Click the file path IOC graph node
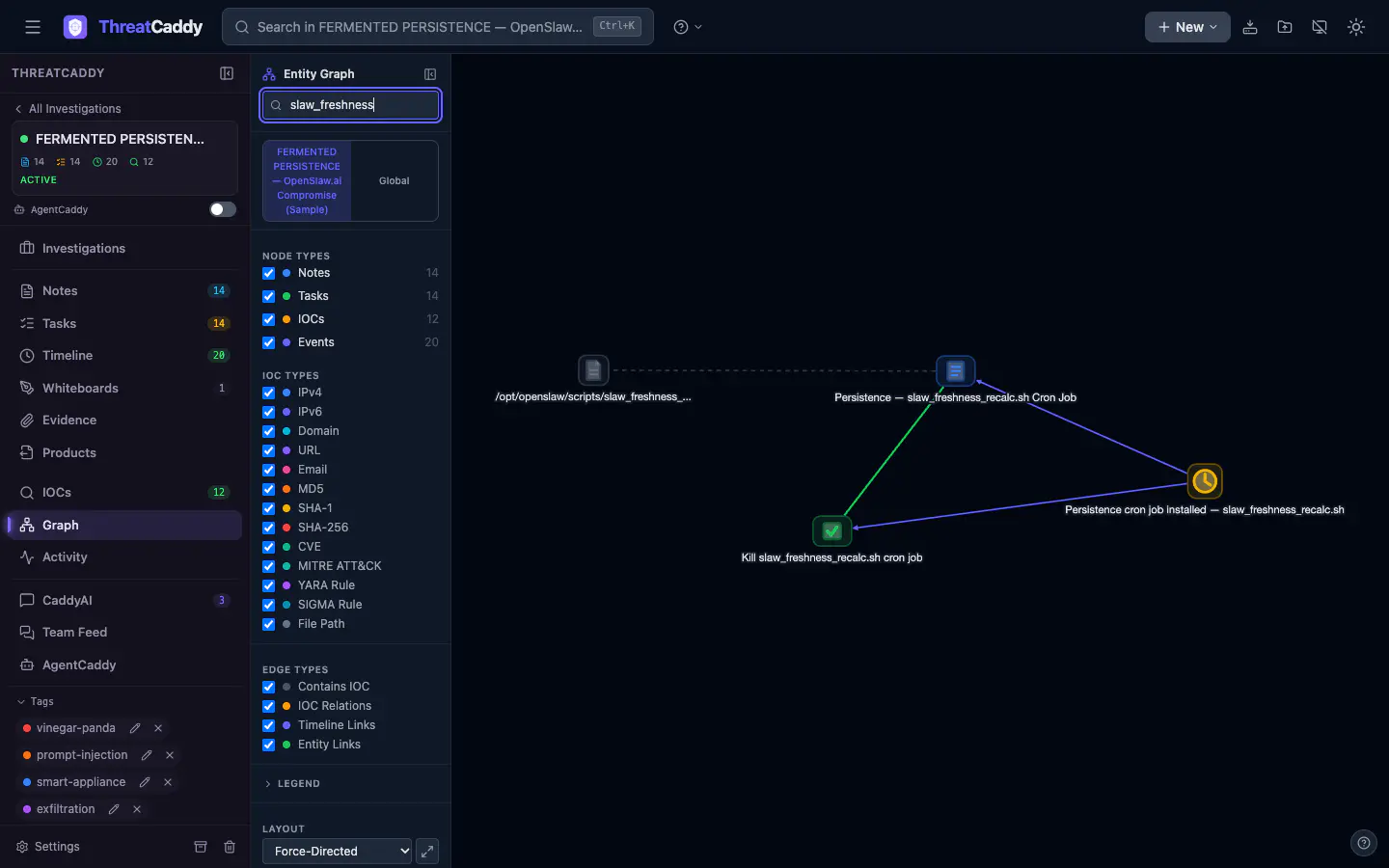The image size is (1389, 868). tap(593, 370)
